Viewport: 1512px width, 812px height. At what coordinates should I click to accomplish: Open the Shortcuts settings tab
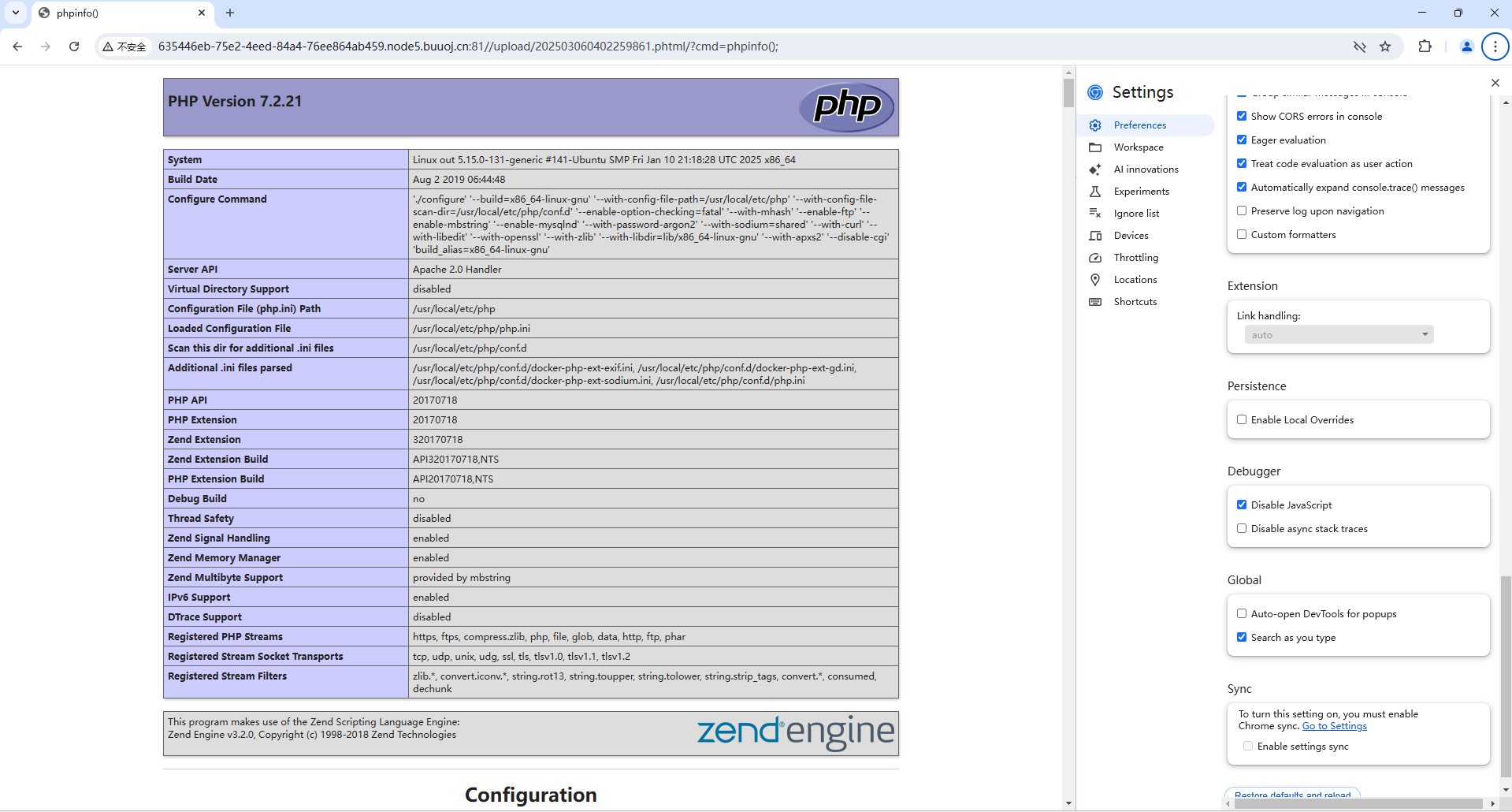(x=1146, y=302)
